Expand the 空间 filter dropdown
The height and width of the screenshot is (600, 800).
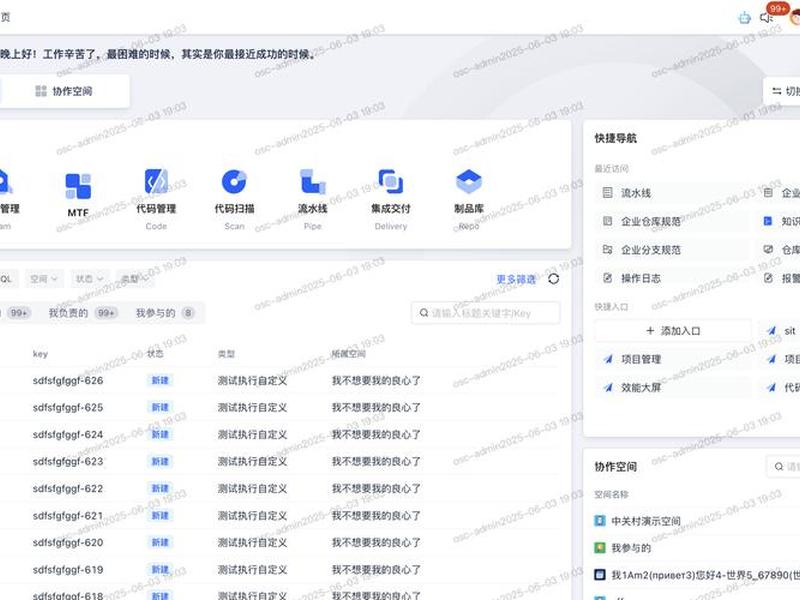coord(44,279)
